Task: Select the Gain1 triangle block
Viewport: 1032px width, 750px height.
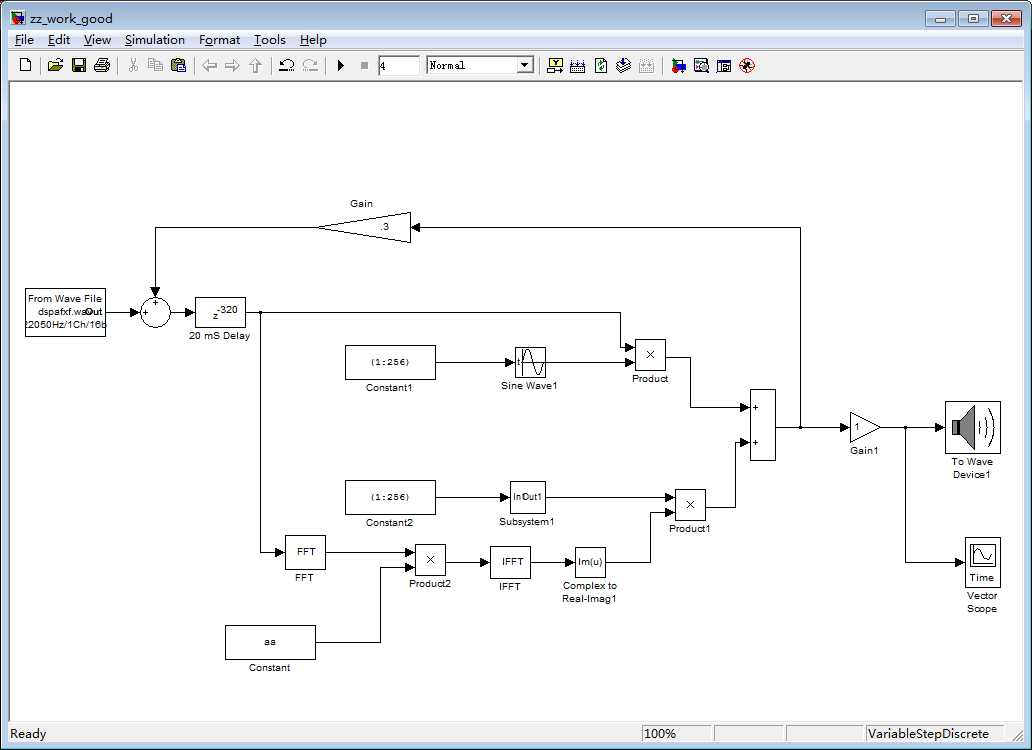Action: (x=865, y=428)
